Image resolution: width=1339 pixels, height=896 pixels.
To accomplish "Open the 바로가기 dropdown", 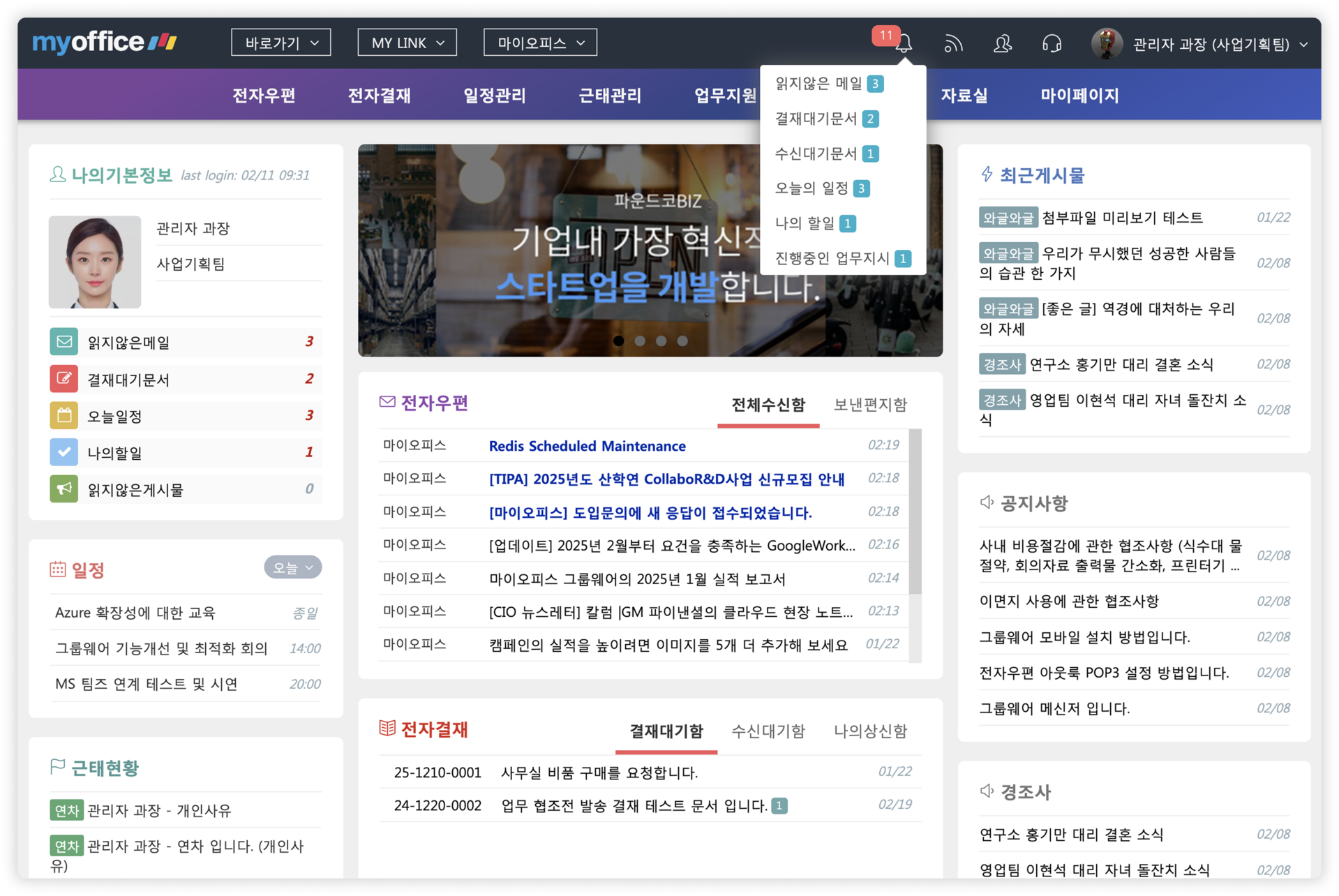I will (280, 42).
